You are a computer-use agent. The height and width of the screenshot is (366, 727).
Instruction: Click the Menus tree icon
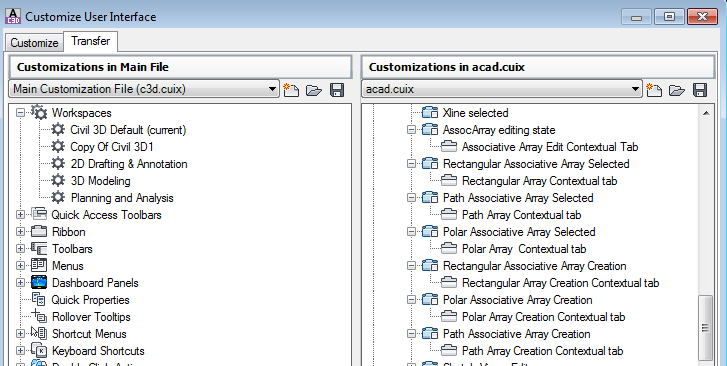point(39,265)
